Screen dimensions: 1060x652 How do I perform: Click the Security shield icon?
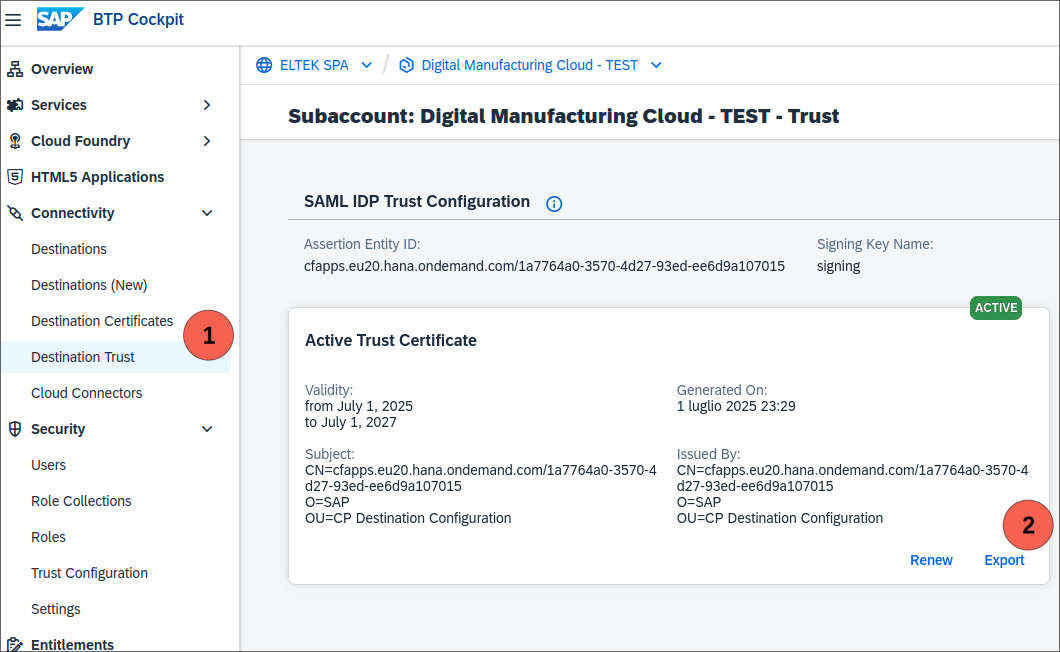click(15, 429)
